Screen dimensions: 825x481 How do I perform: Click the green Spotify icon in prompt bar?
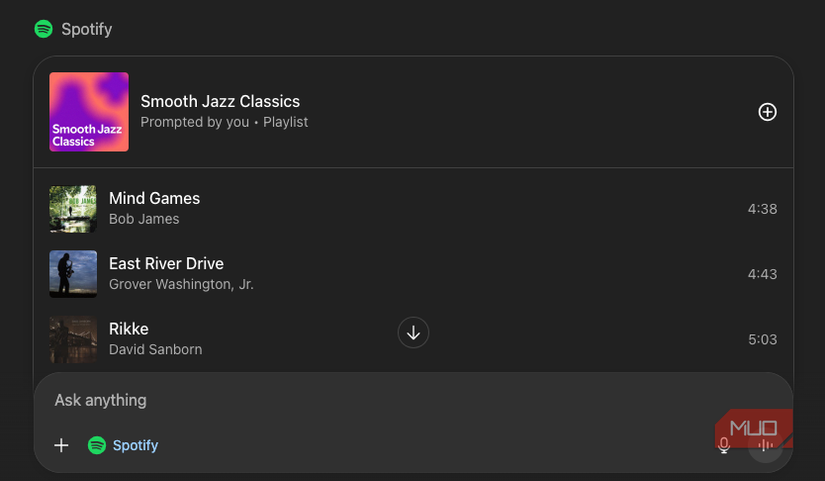click(x=97, y=445)
